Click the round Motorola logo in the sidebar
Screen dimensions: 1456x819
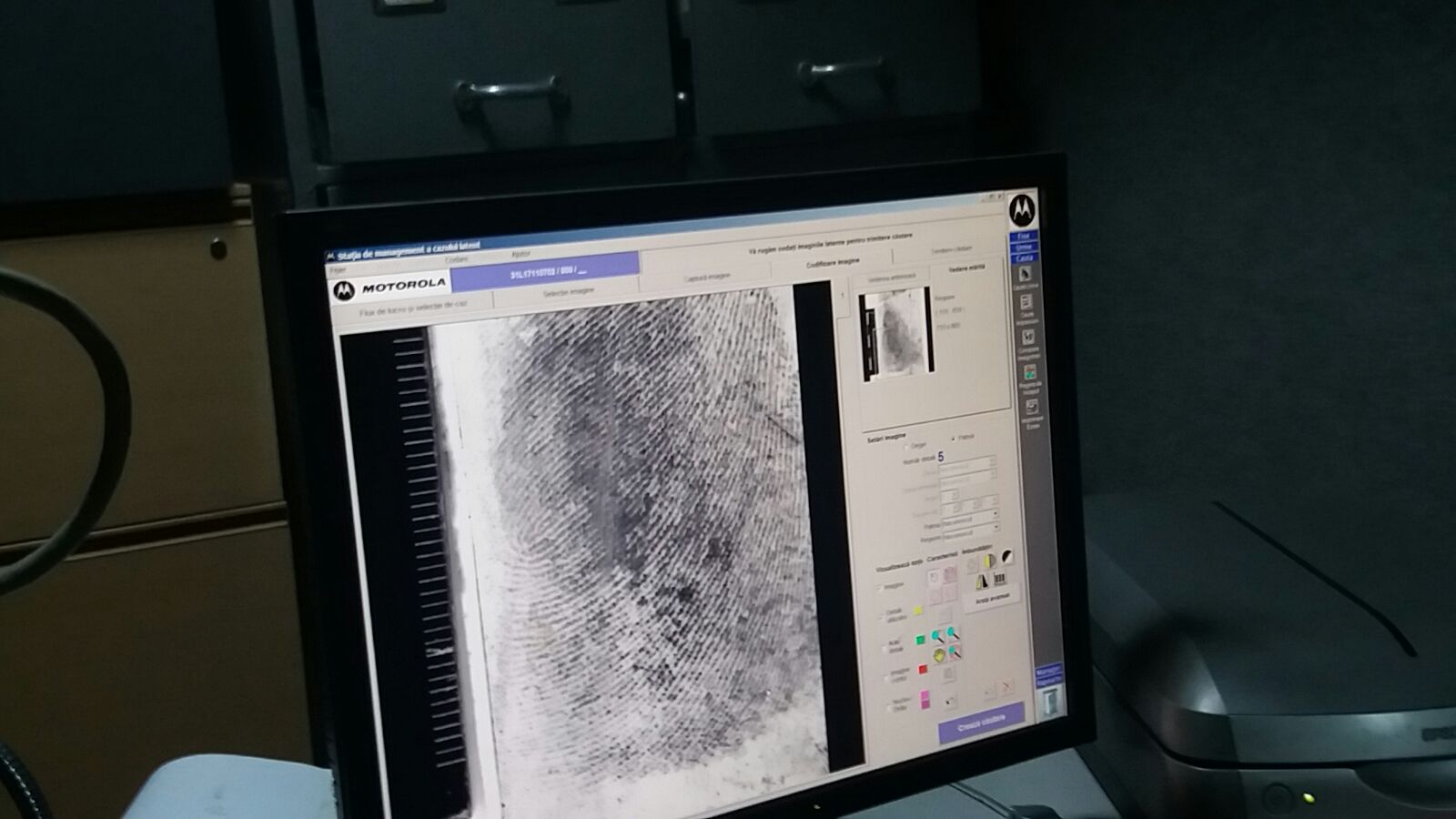[1023, 211]
